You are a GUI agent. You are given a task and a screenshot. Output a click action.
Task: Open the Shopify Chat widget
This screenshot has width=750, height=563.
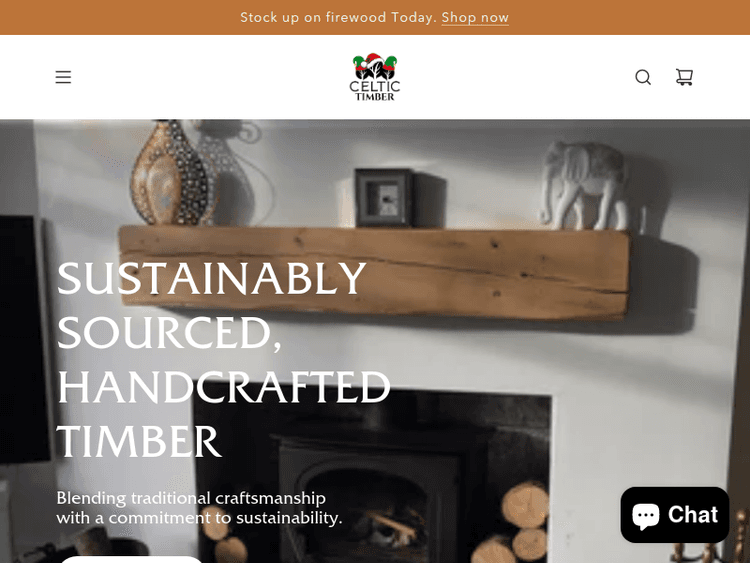coord(674,515)
